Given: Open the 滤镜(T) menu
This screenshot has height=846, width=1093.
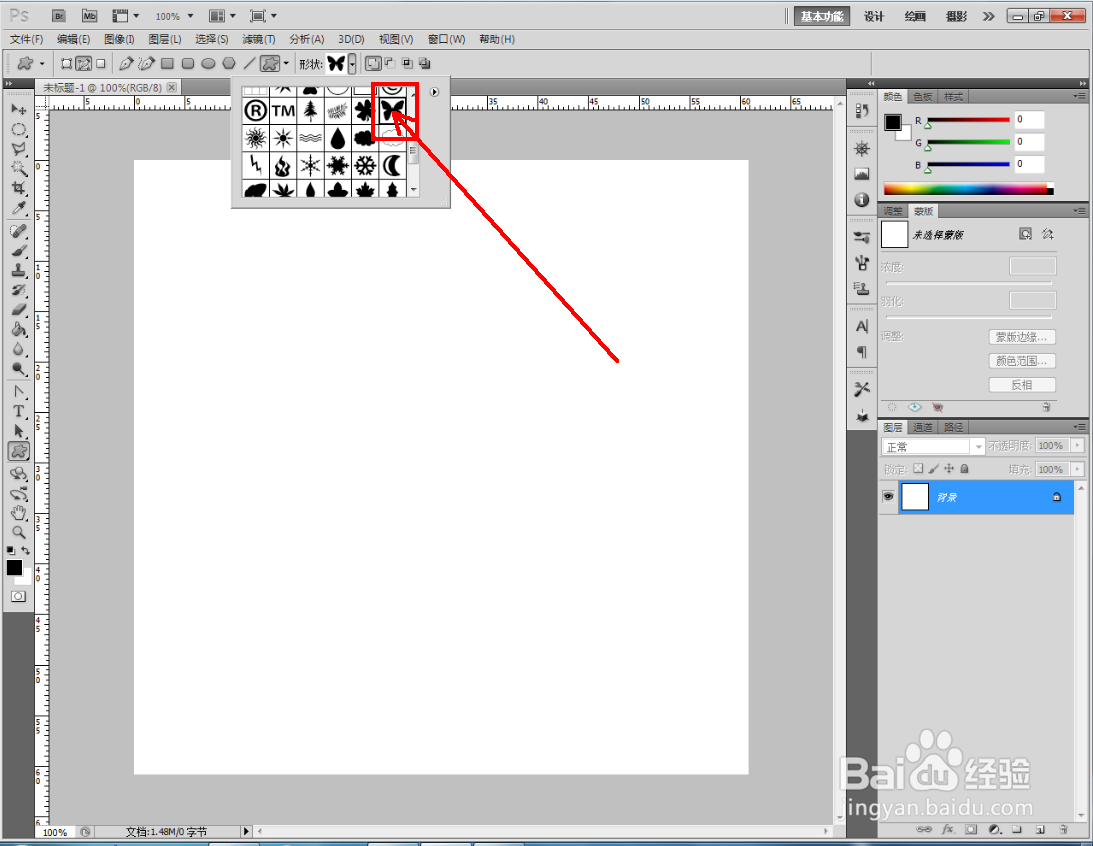Looking at the screenshot, I should click(259, 39).
